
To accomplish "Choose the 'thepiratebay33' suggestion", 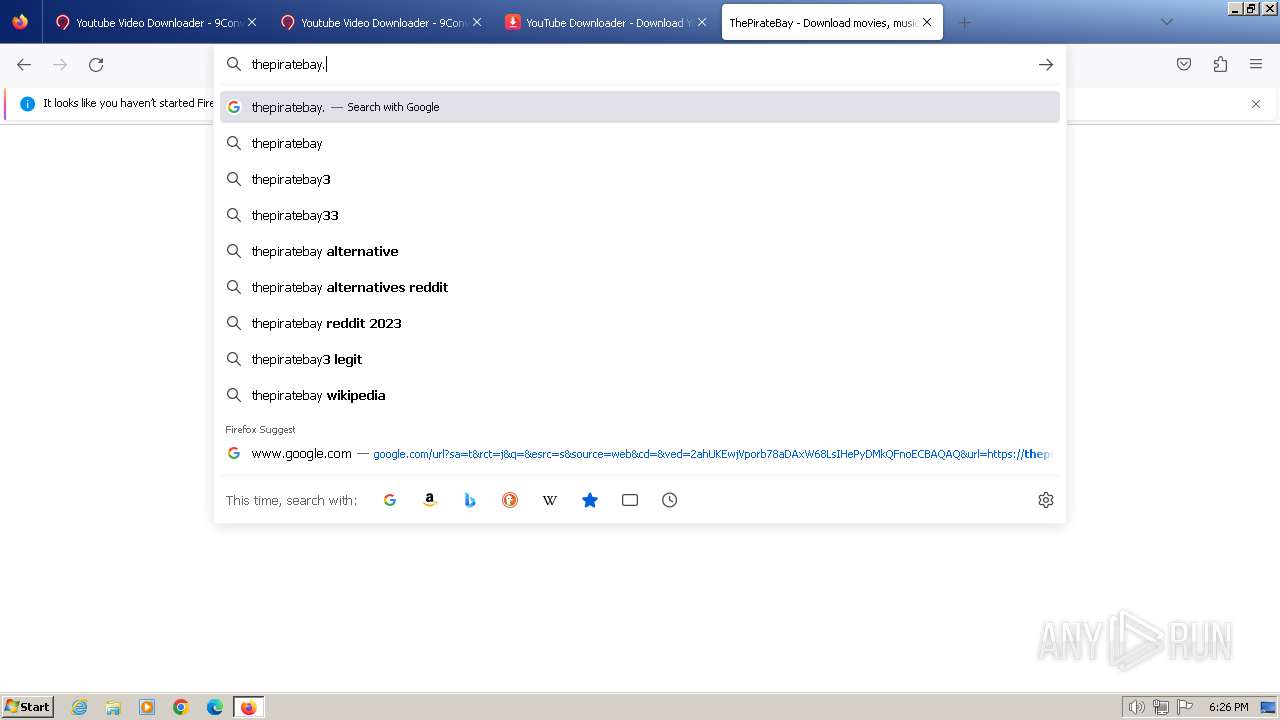I will pyautogui.click(x=640, y=215).
